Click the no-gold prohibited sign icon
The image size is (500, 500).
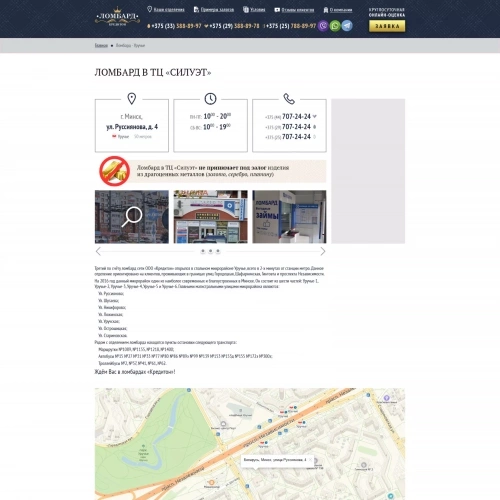pos(114,171)
